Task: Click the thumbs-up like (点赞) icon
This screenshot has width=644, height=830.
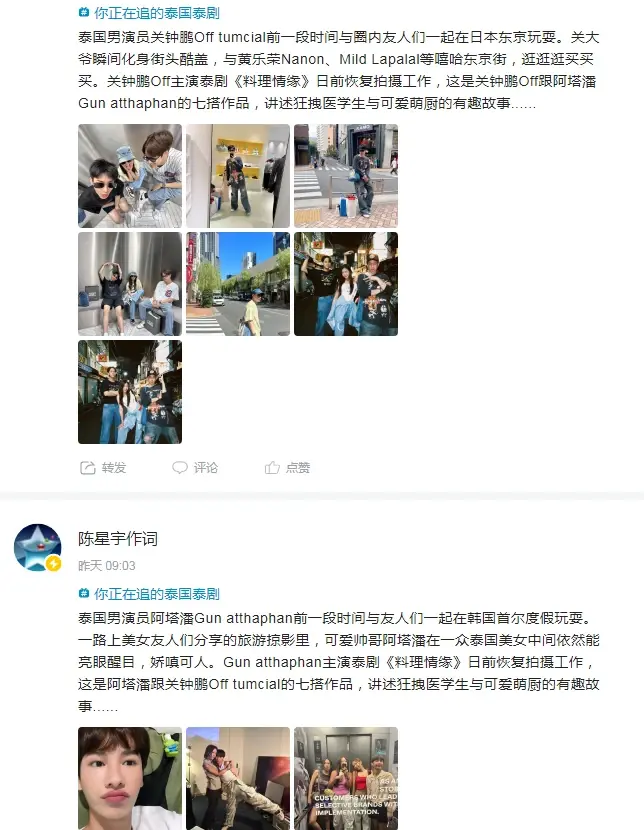Action: pos(272,467)
